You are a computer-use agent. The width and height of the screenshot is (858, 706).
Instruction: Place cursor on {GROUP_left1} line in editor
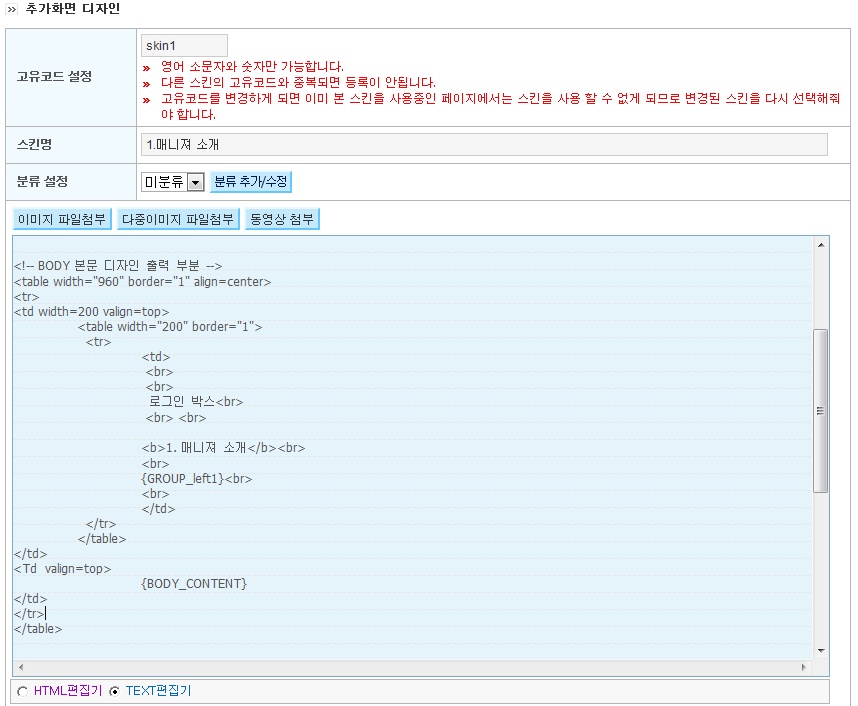tap(183, 479)
